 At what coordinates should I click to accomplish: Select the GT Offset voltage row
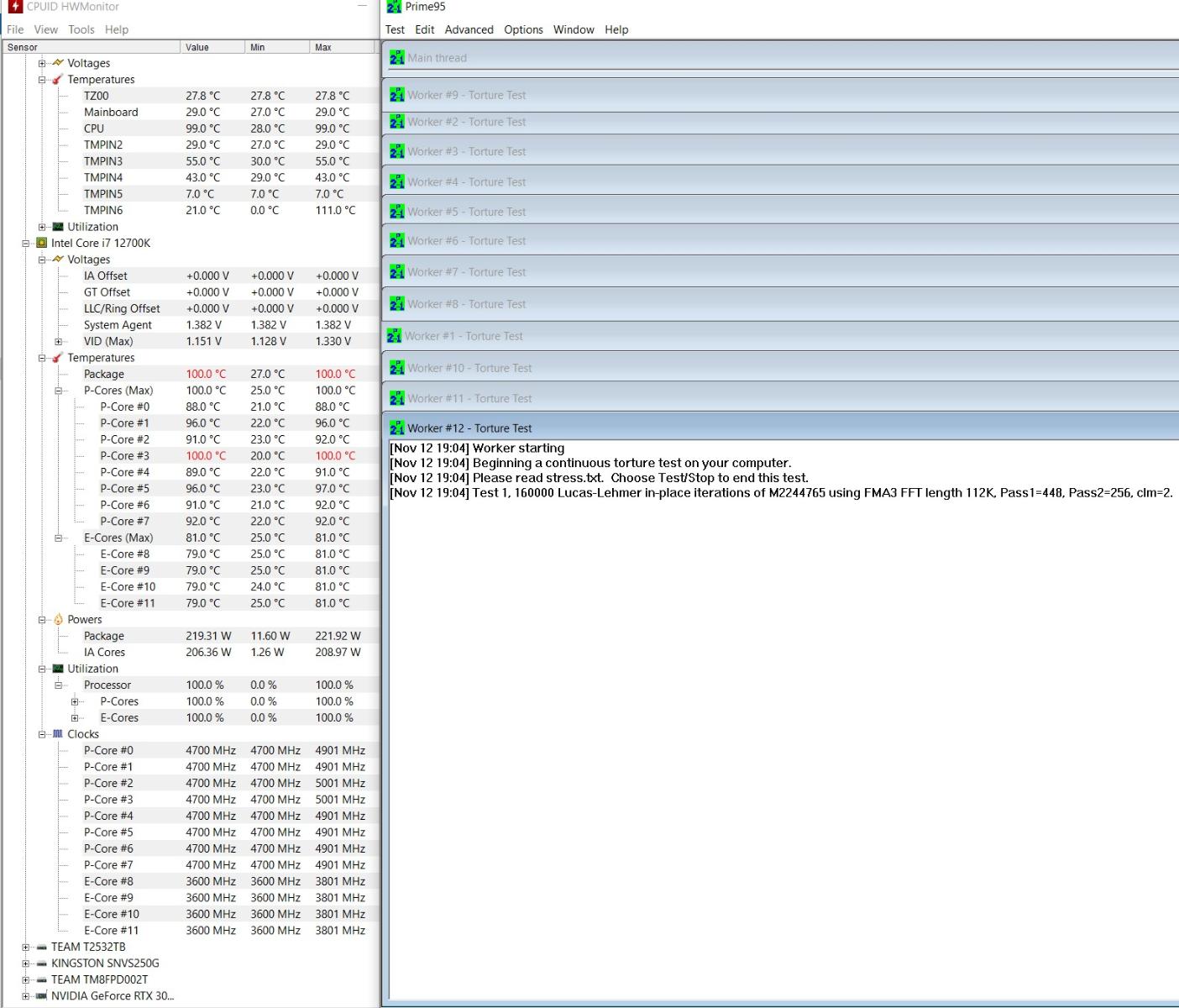[x=191, y=292]
